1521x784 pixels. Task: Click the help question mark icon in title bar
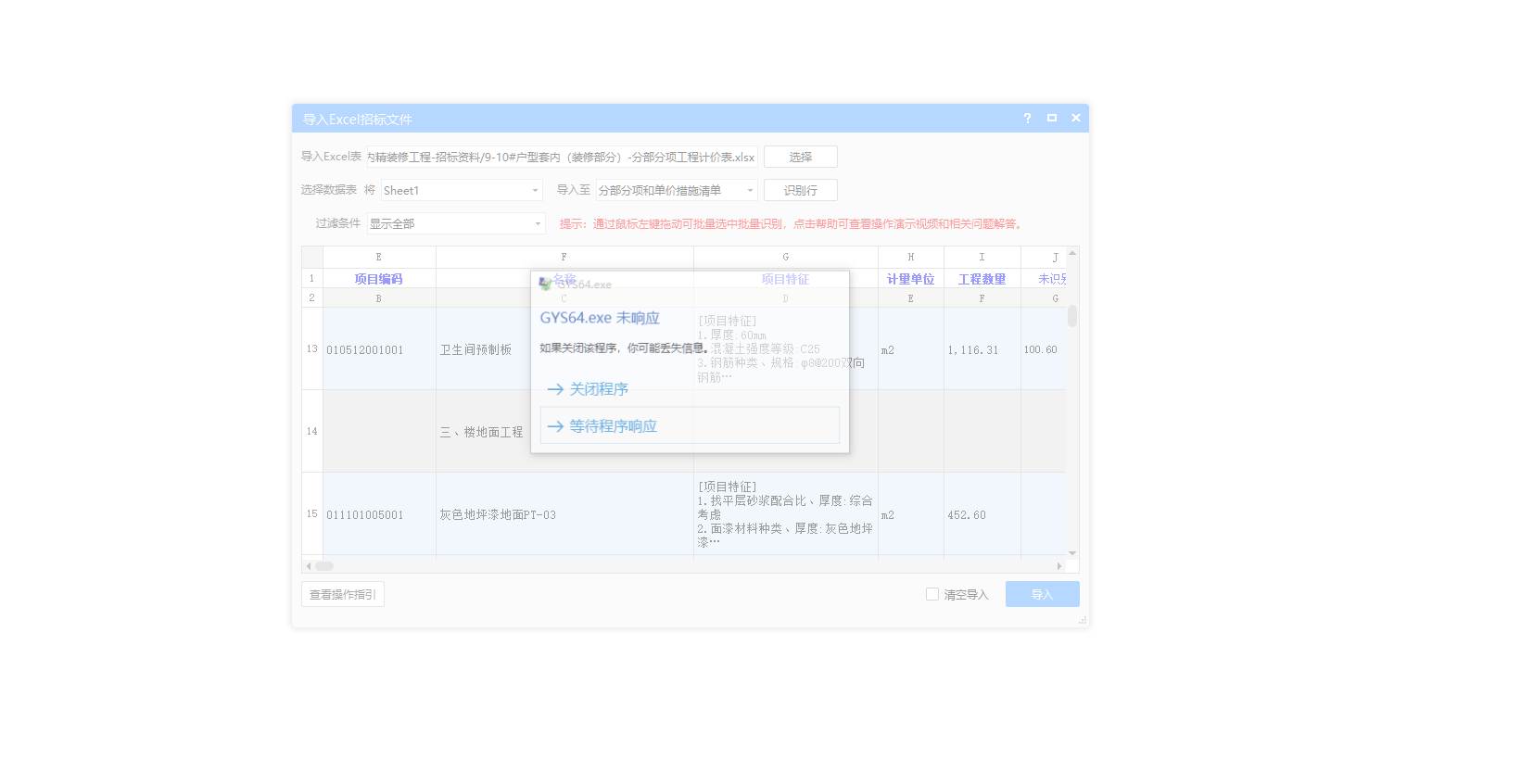tap(1027, 118)
